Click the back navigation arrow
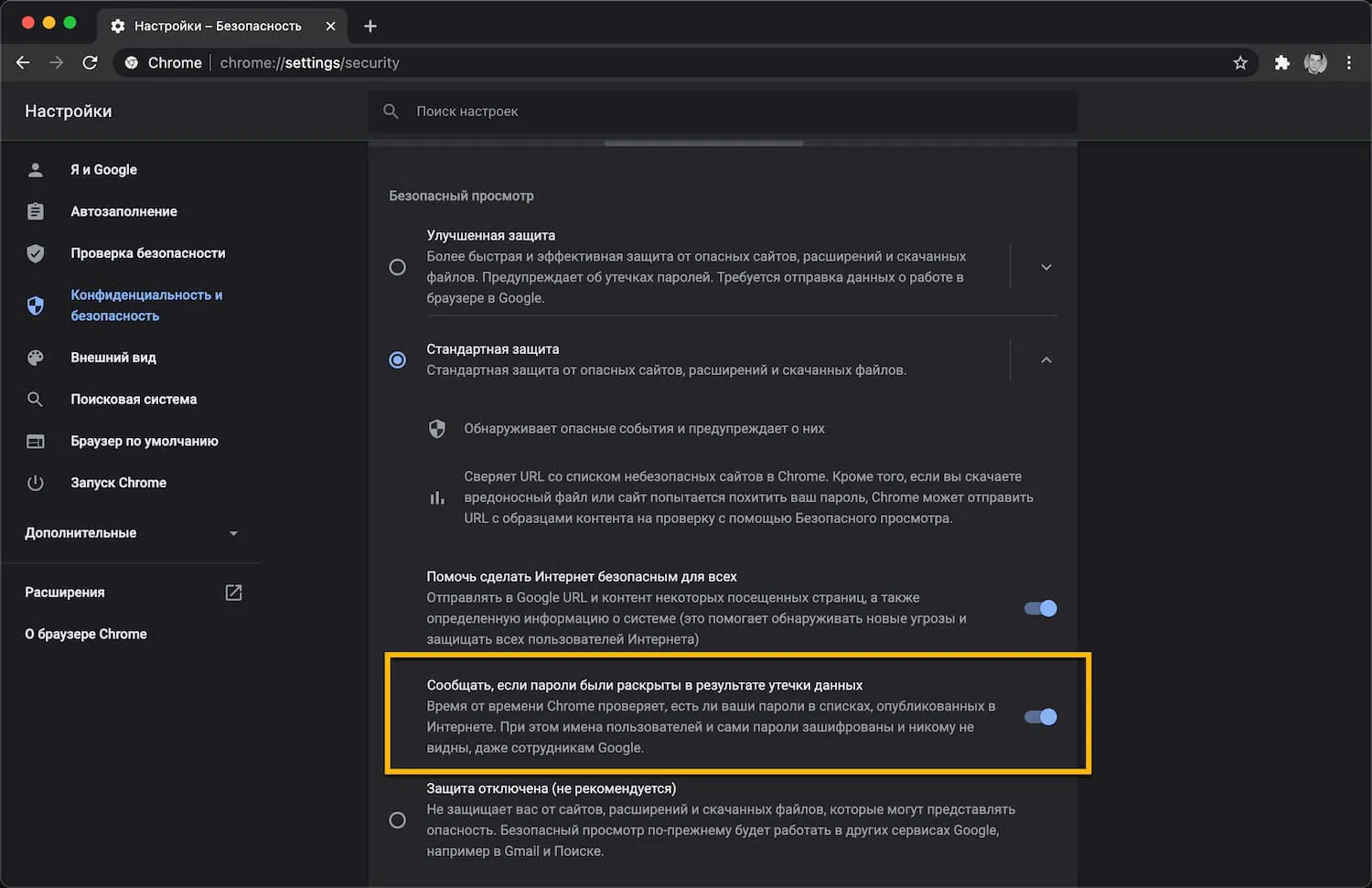Viewport: 1372px width, 888px height. (x=23, y=62)
